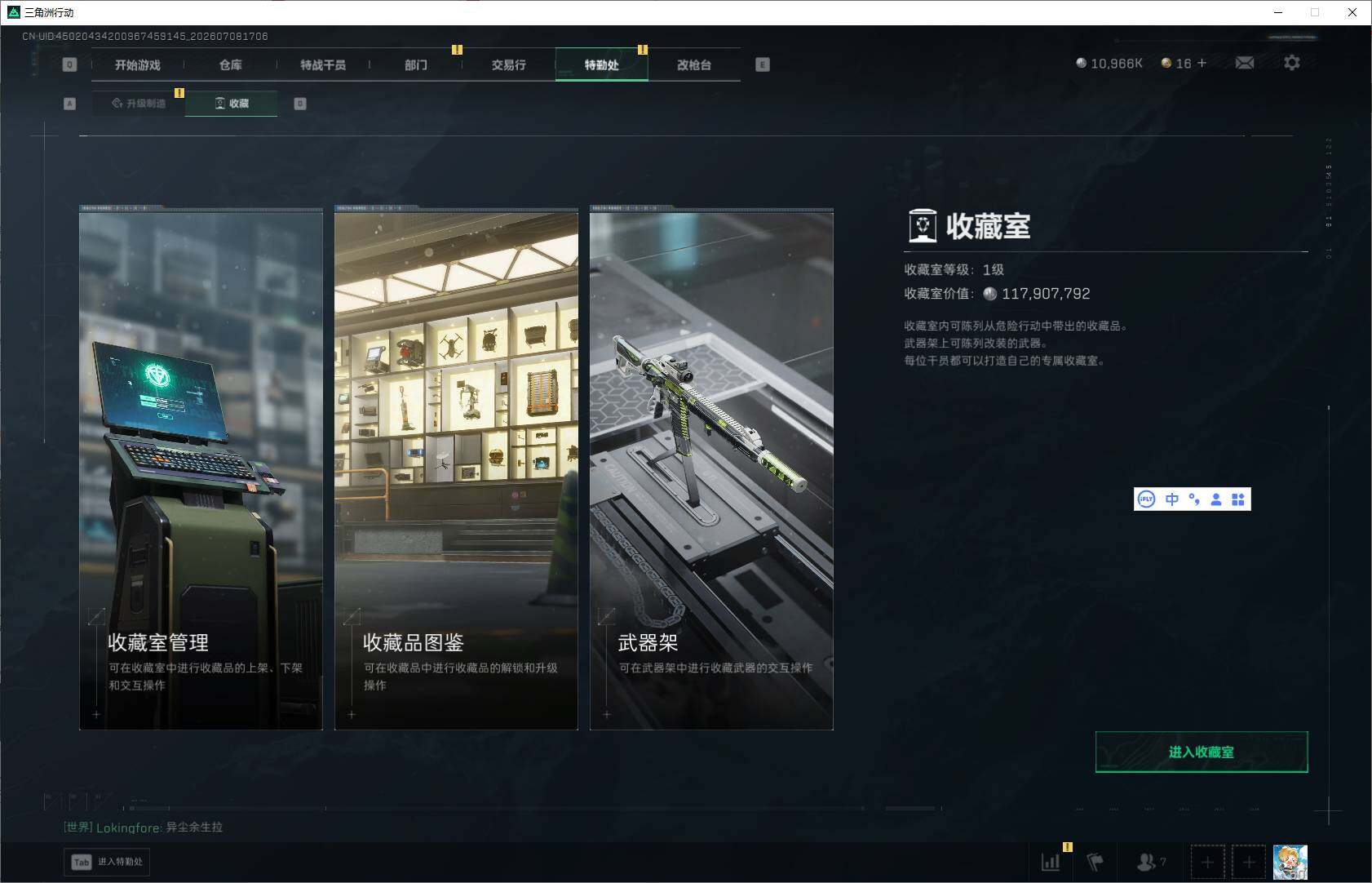Open the IME toolbox grid icon

(1237, 499)
